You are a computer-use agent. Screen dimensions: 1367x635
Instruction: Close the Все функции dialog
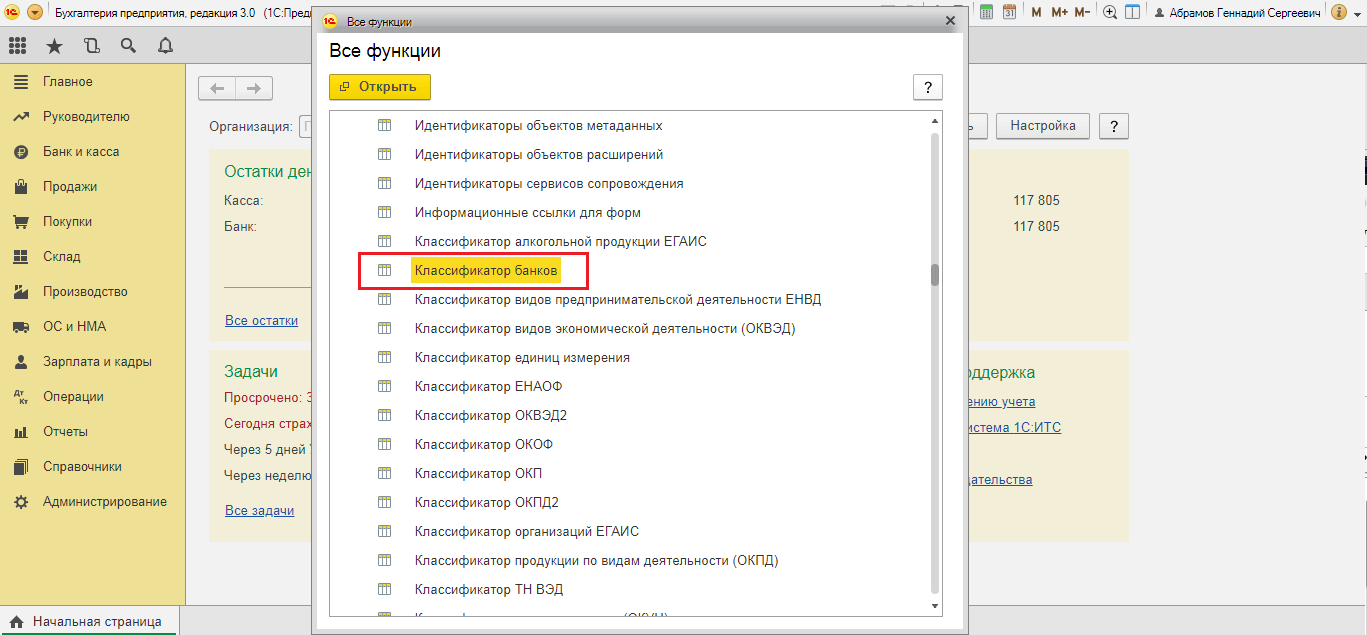[950, 21]
